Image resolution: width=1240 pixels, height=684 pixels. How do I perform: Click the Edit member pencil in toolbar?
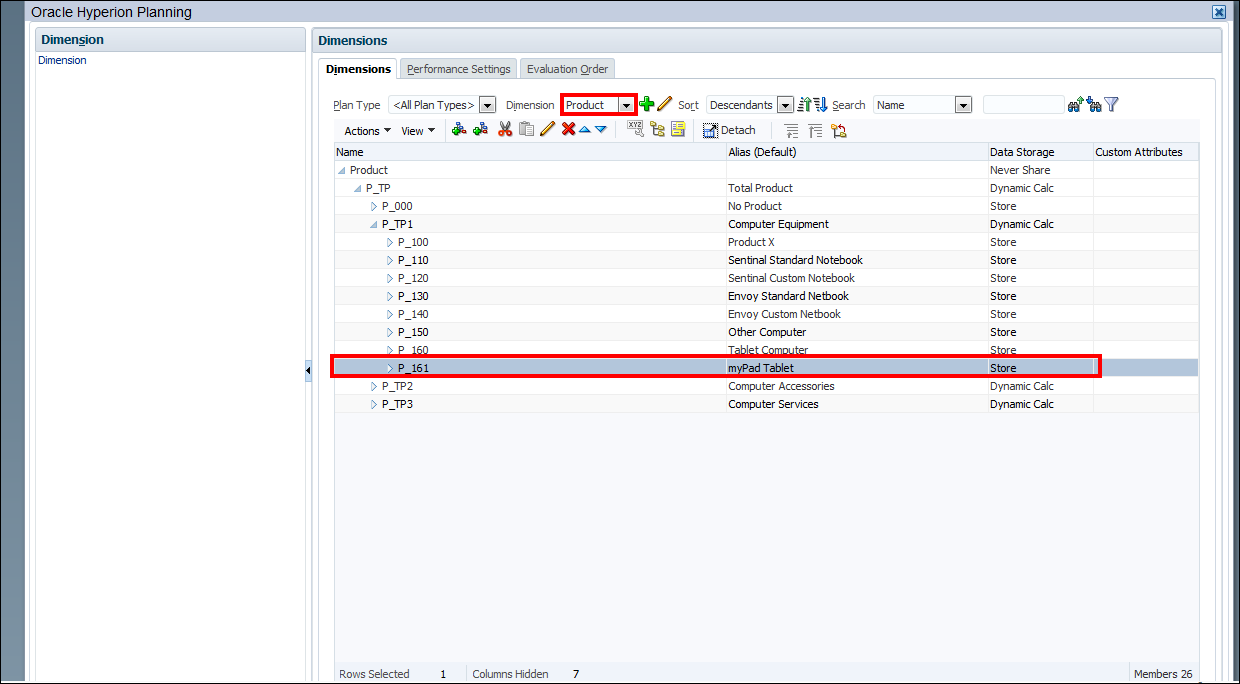pos(547,130)
